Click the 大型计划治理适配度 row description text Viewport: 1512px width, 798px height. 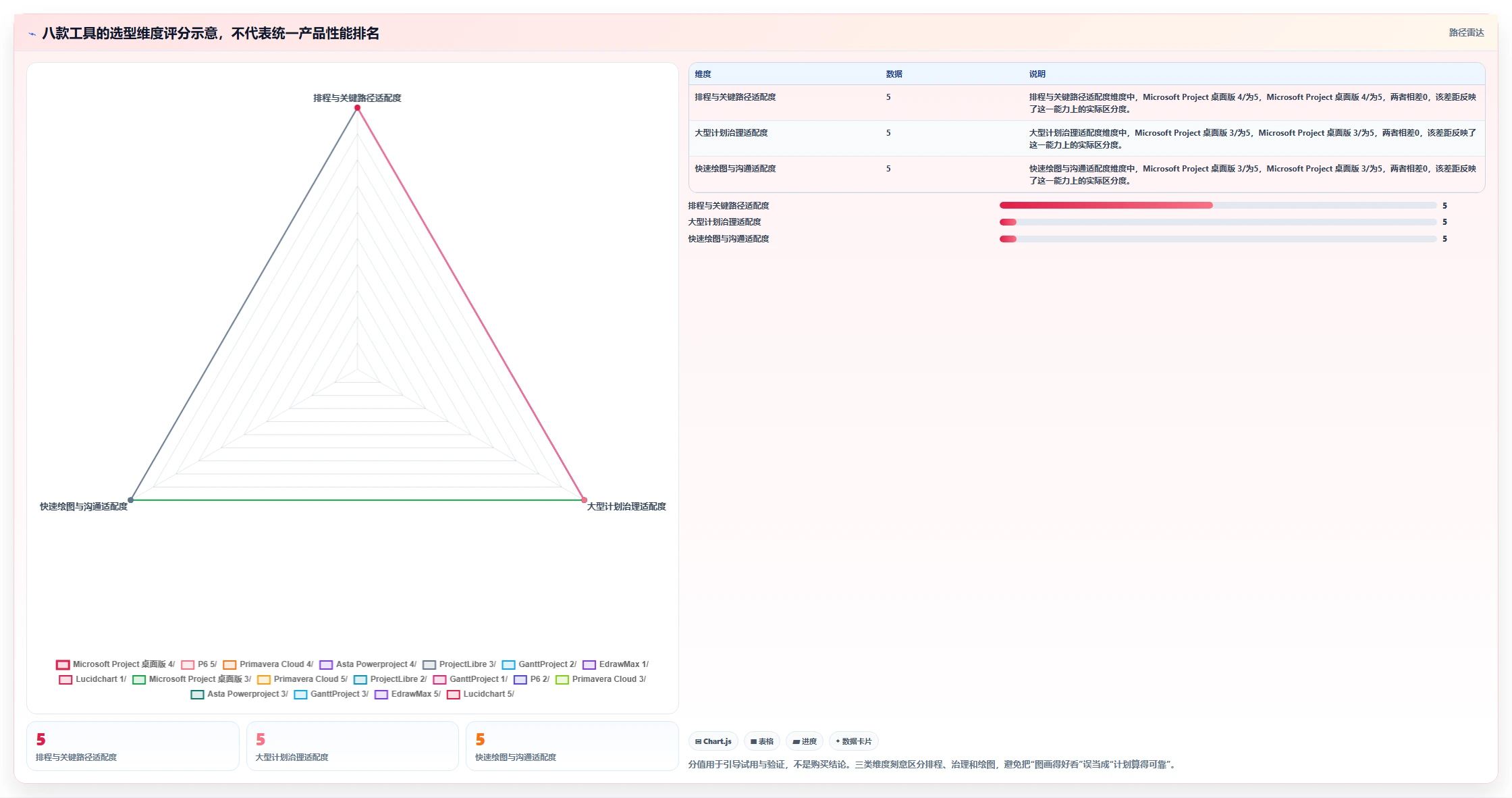[1252, 139]
